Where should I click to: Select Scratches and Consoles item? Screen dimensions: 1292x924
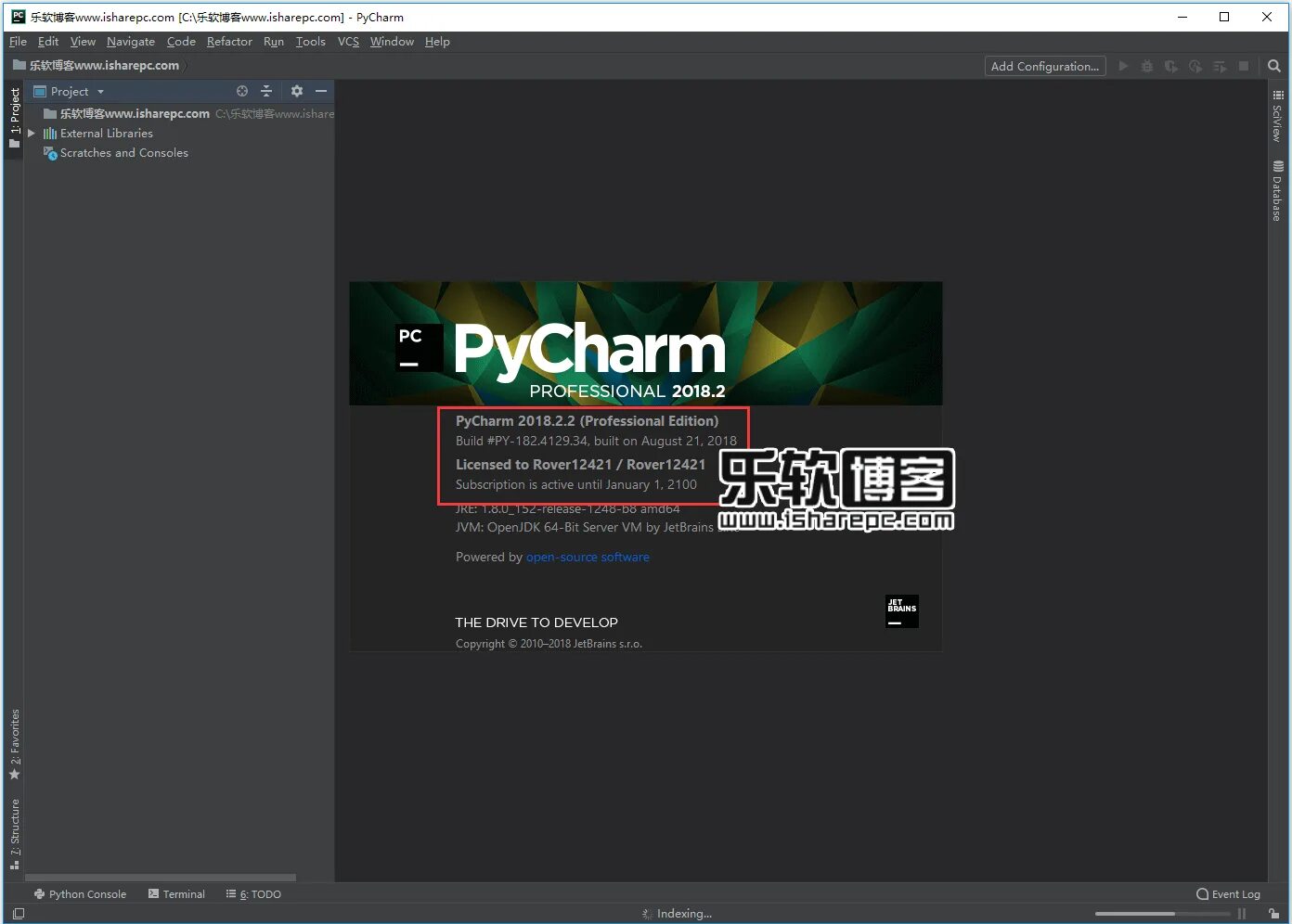(124, 153)
